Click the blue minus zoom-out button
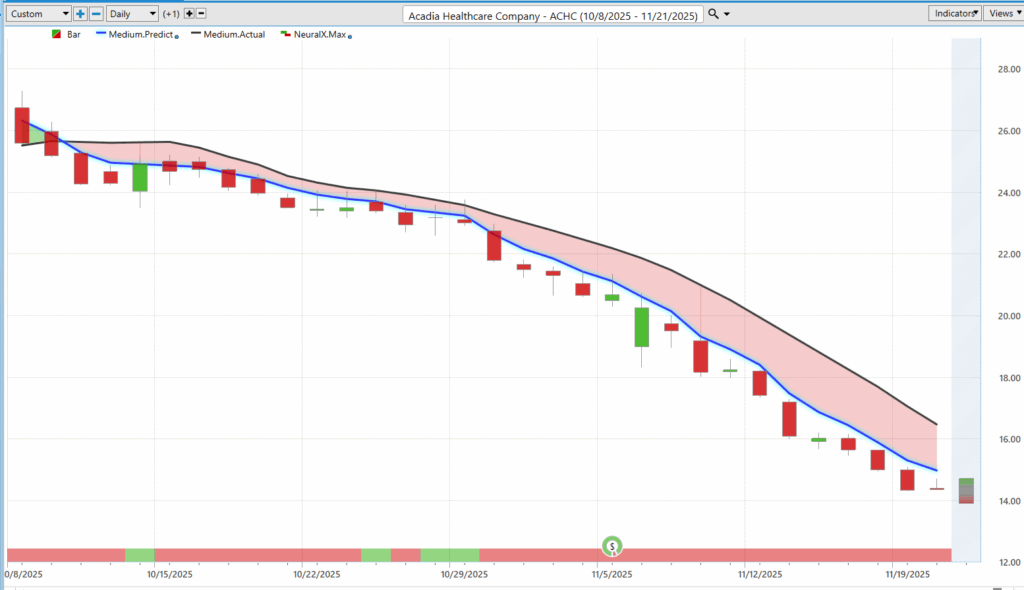Viewport: 1024px width, 590px height. [96, 14]
